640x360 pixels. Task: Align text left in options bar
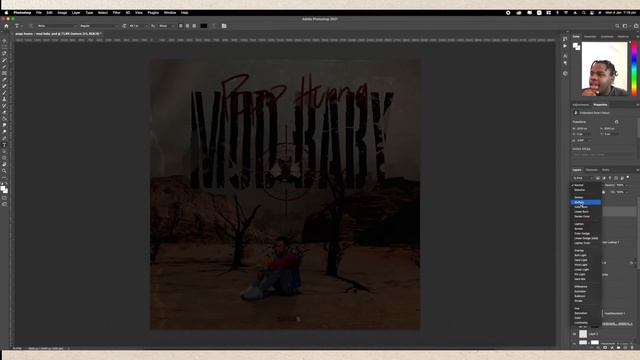click(x=181, y=26)
